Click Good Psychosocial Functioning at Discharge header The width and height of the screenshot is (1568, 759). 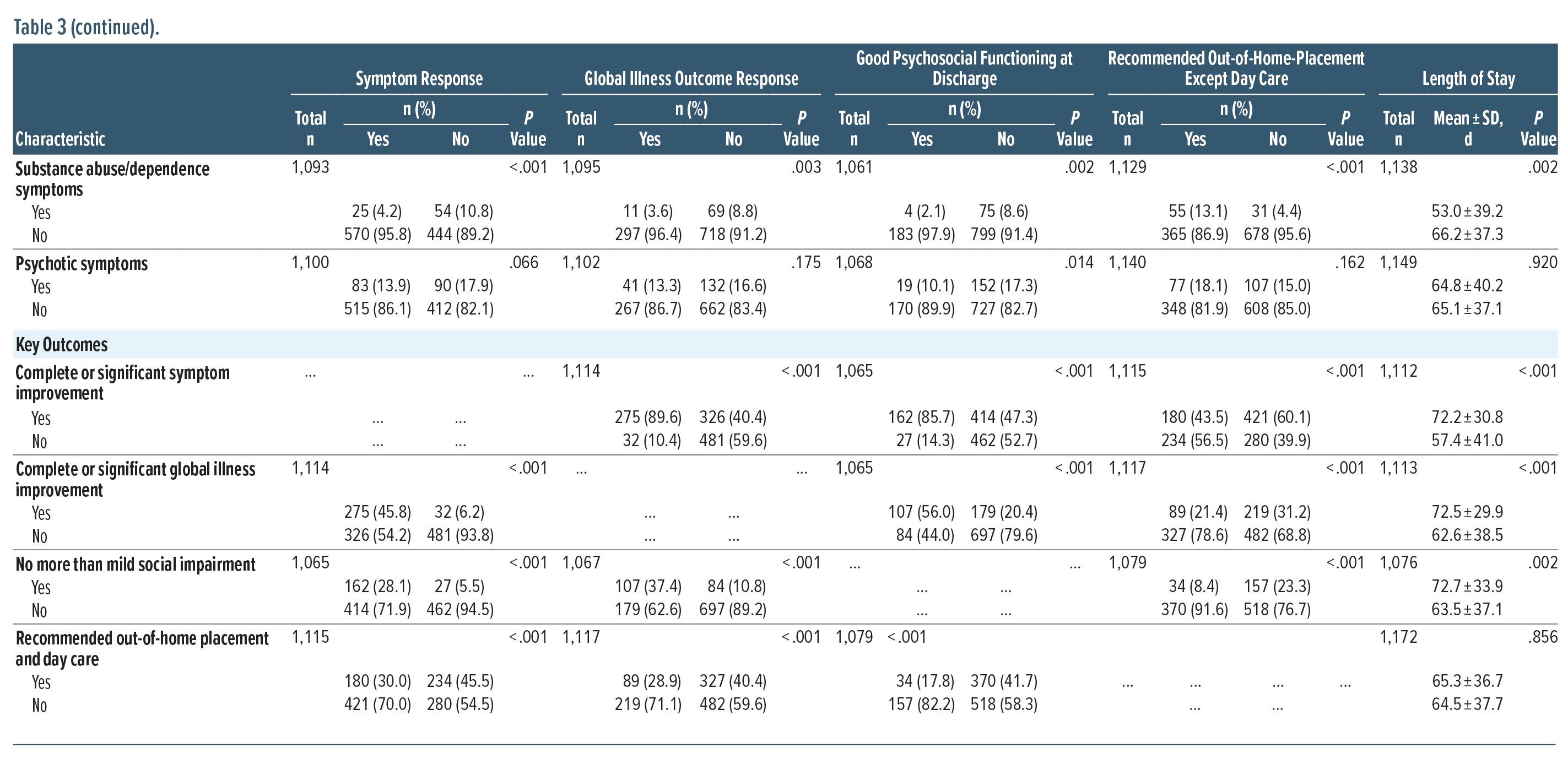(964, 68)
